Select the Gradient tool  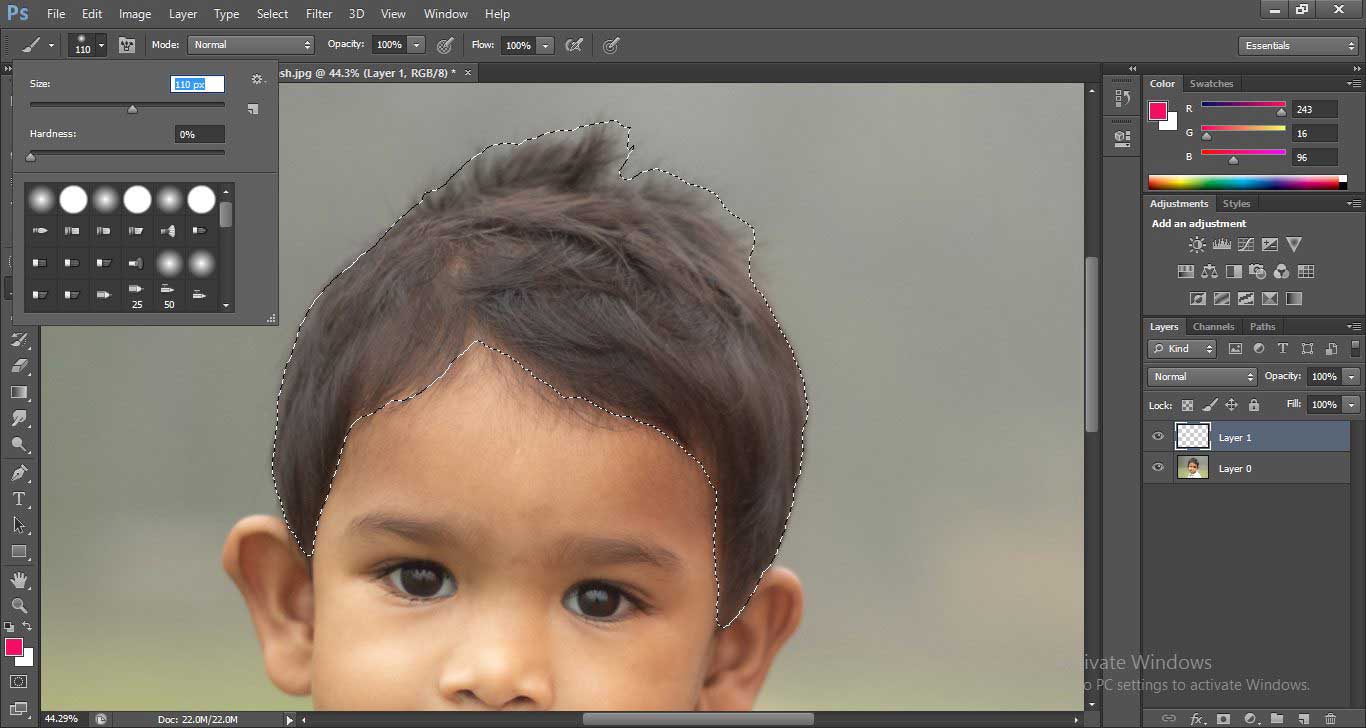pos(20,391)
